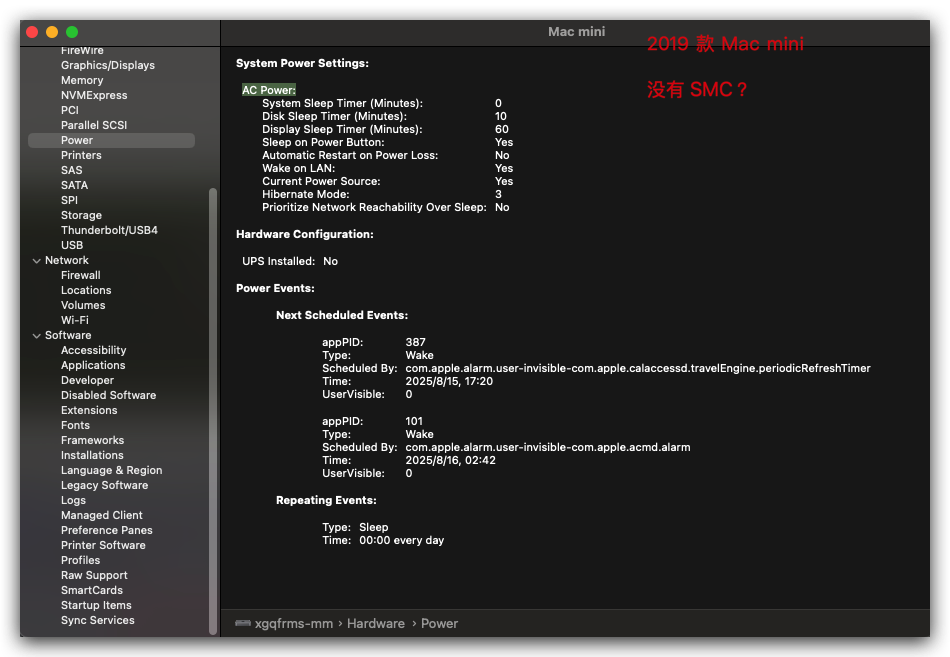Click the yellow minimize window button

[52, 32]
